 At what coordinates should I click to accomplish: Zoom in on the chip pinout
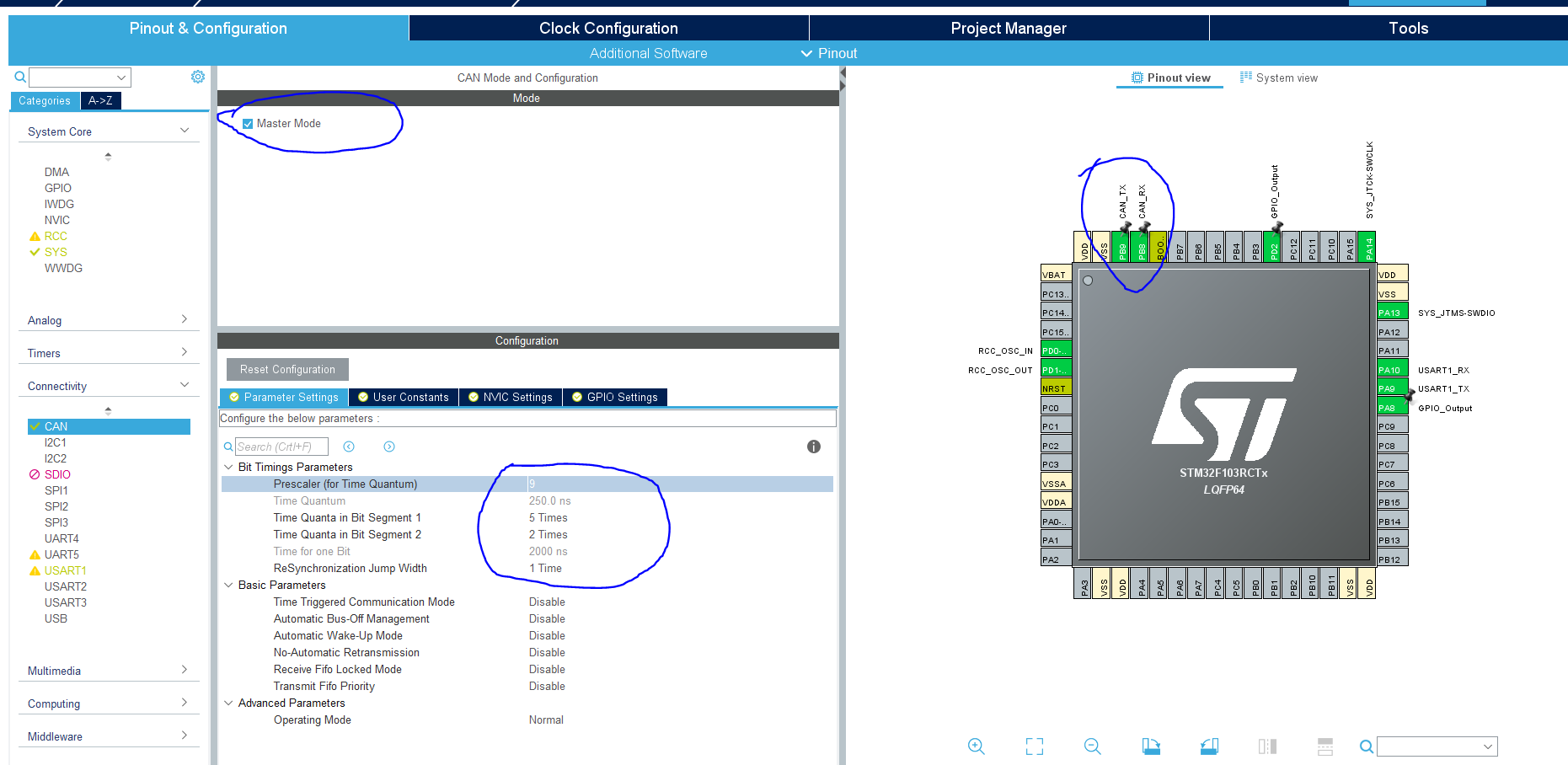tap(976, 746)
